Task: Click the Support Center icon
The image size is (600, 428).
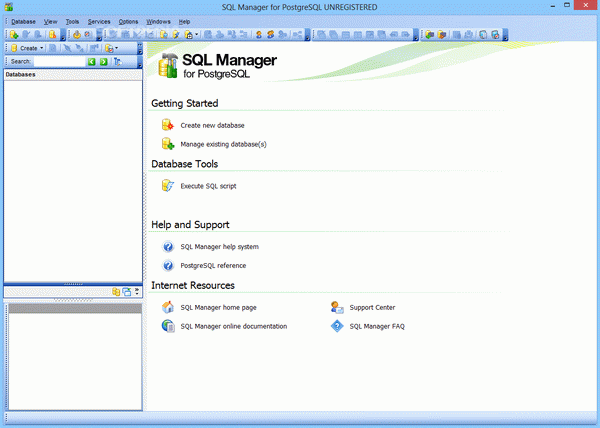Action: tap(337, 307)
